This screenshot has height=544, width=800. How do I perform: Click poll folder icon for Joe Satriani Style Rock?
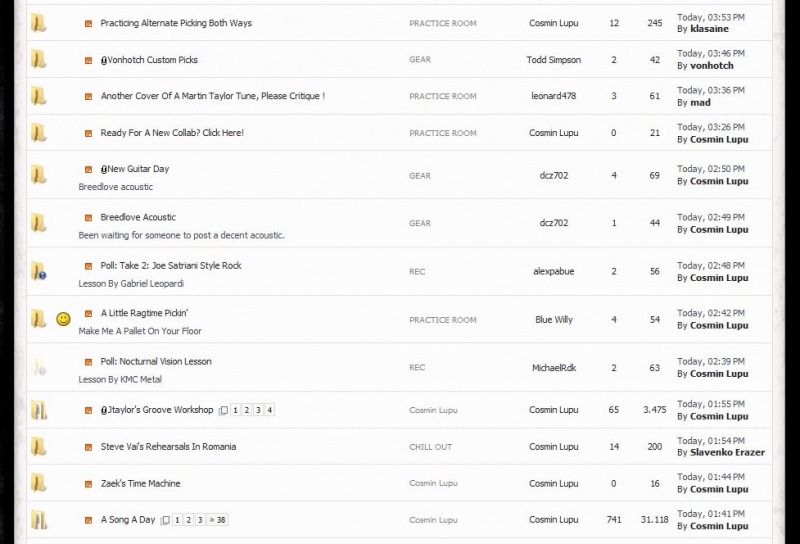click(39, 271)
